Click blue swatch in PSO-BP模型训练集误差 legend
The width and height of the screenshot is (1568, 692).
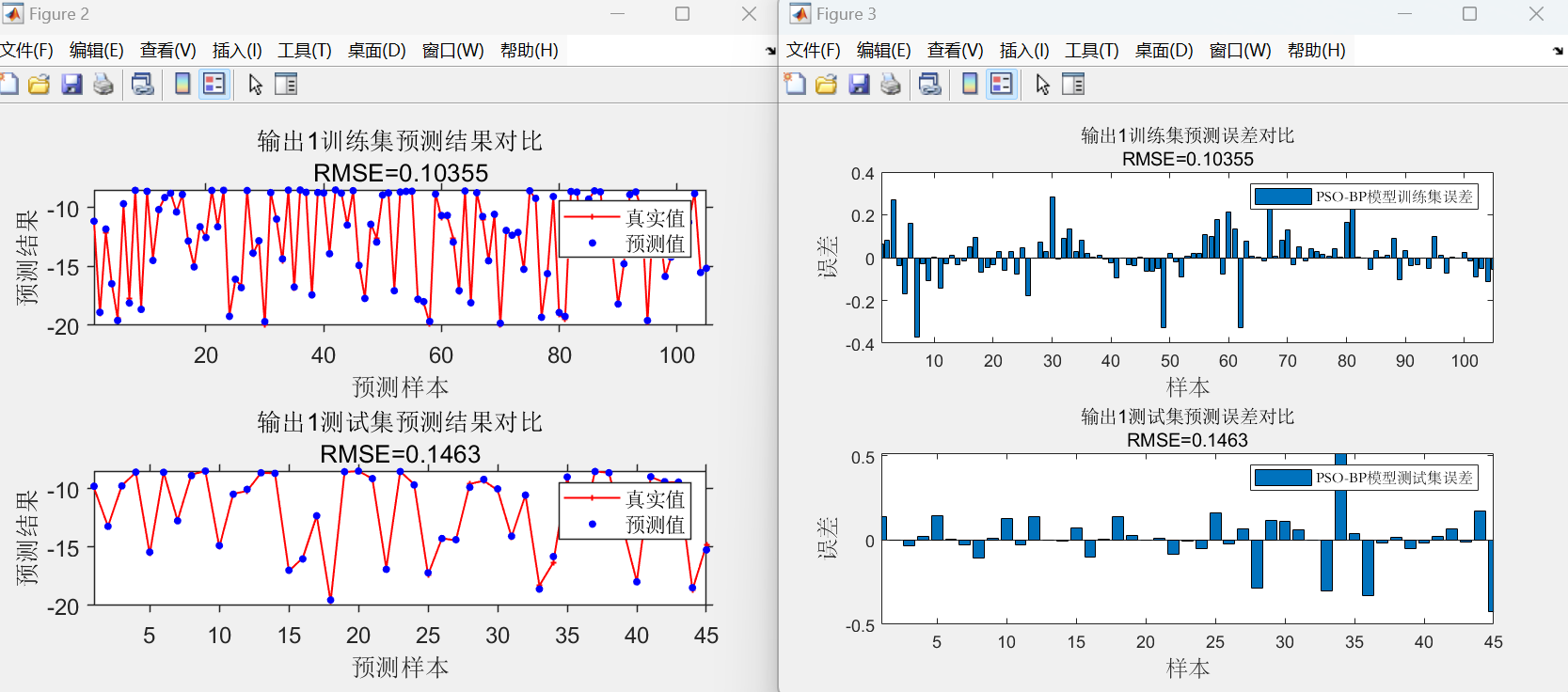point(1283,197)
